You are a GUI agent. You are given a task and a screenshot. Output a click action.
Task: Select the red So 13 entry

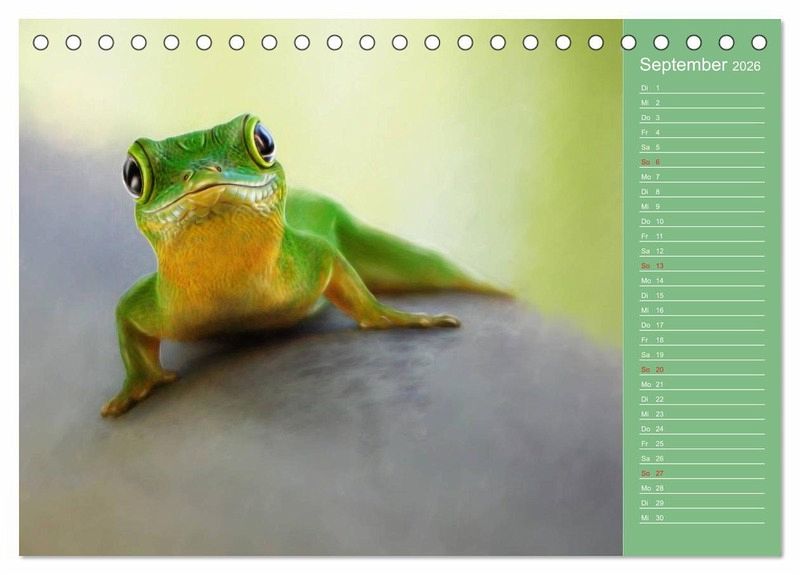point(701,266)
